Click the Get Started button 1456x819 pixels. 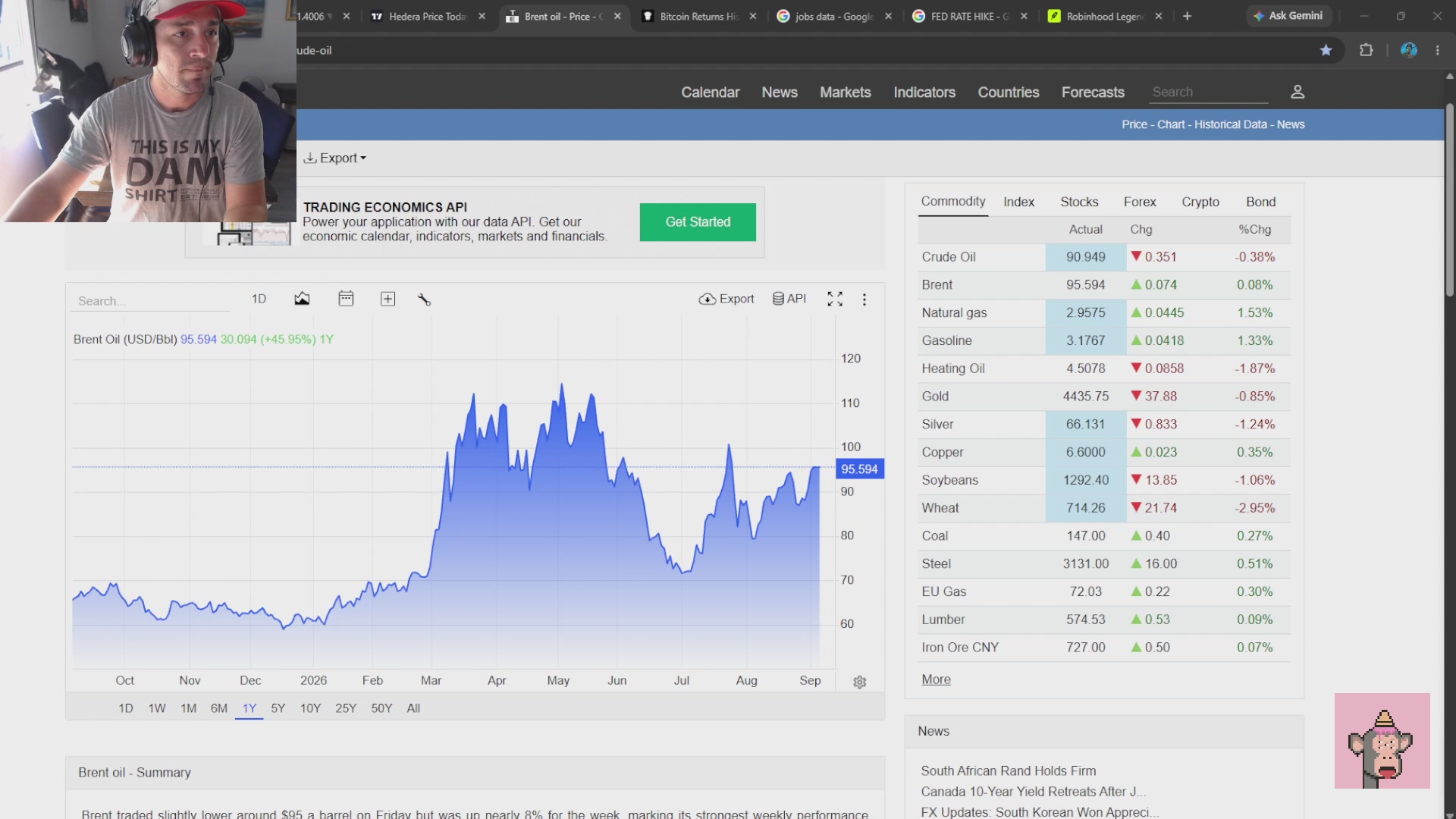[698, 222]
